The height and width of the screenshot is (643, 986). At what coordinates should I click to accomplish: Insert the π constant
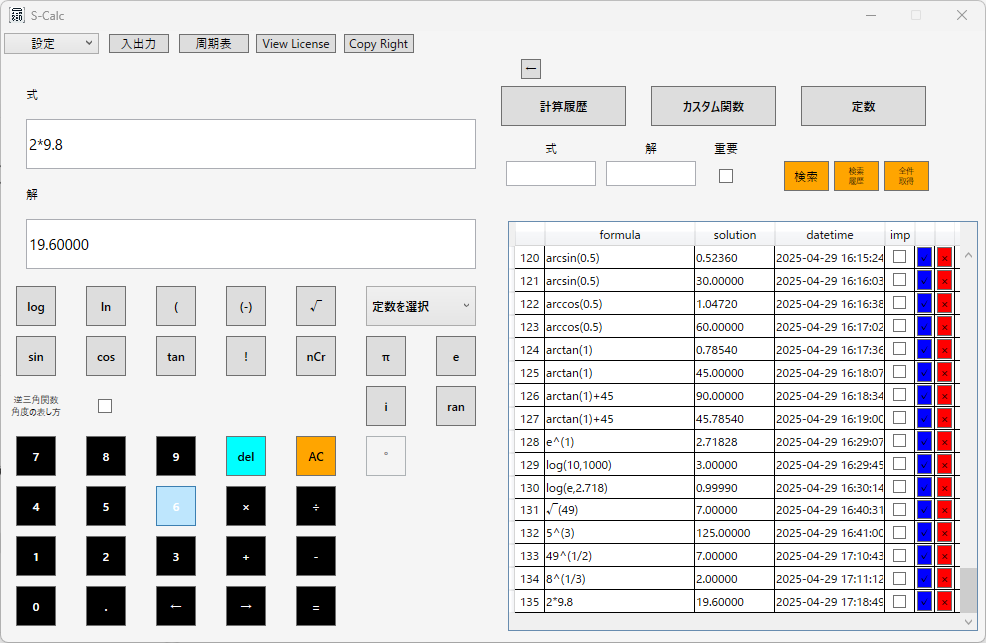click(x=386, y=356)
